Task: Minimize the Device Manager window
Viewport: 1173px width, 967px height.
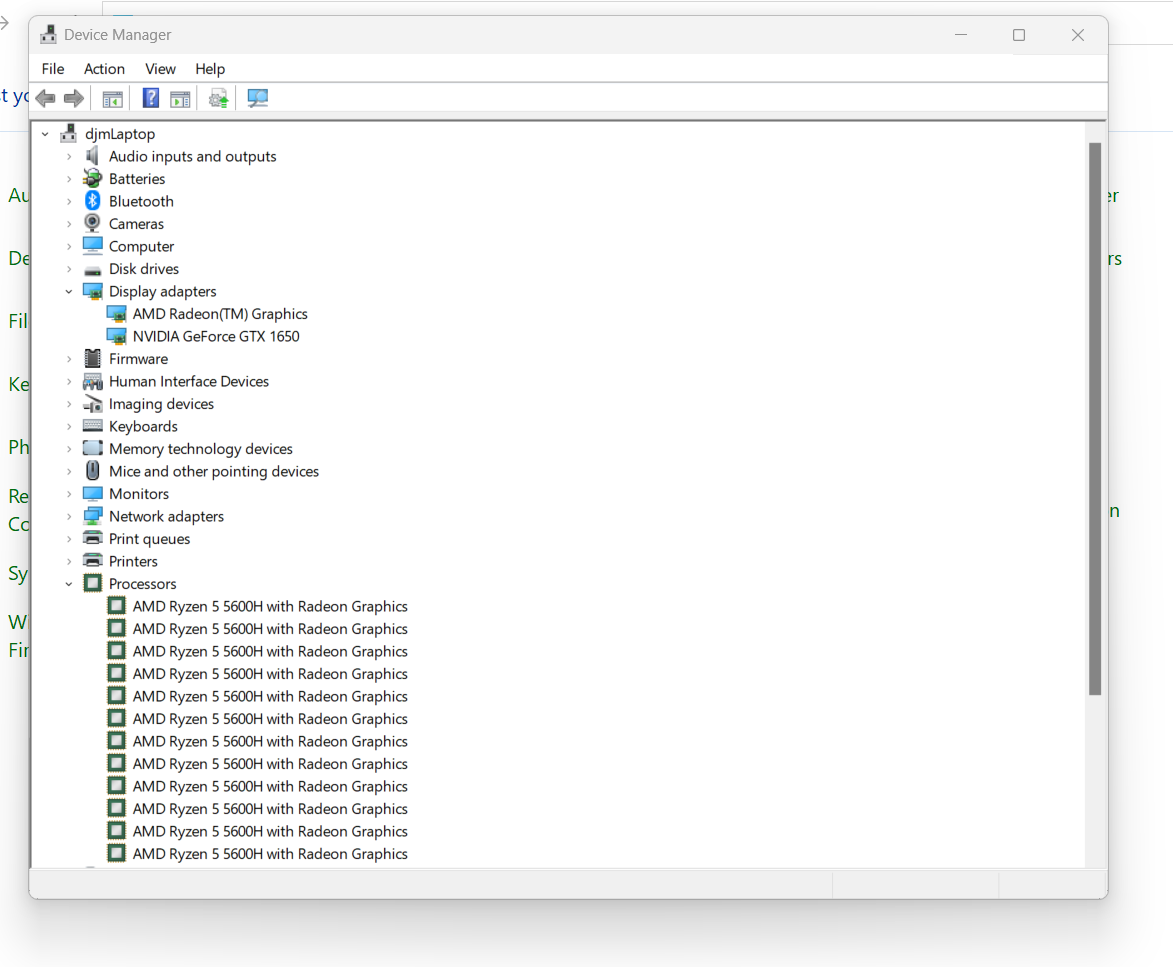Action: 961,34
